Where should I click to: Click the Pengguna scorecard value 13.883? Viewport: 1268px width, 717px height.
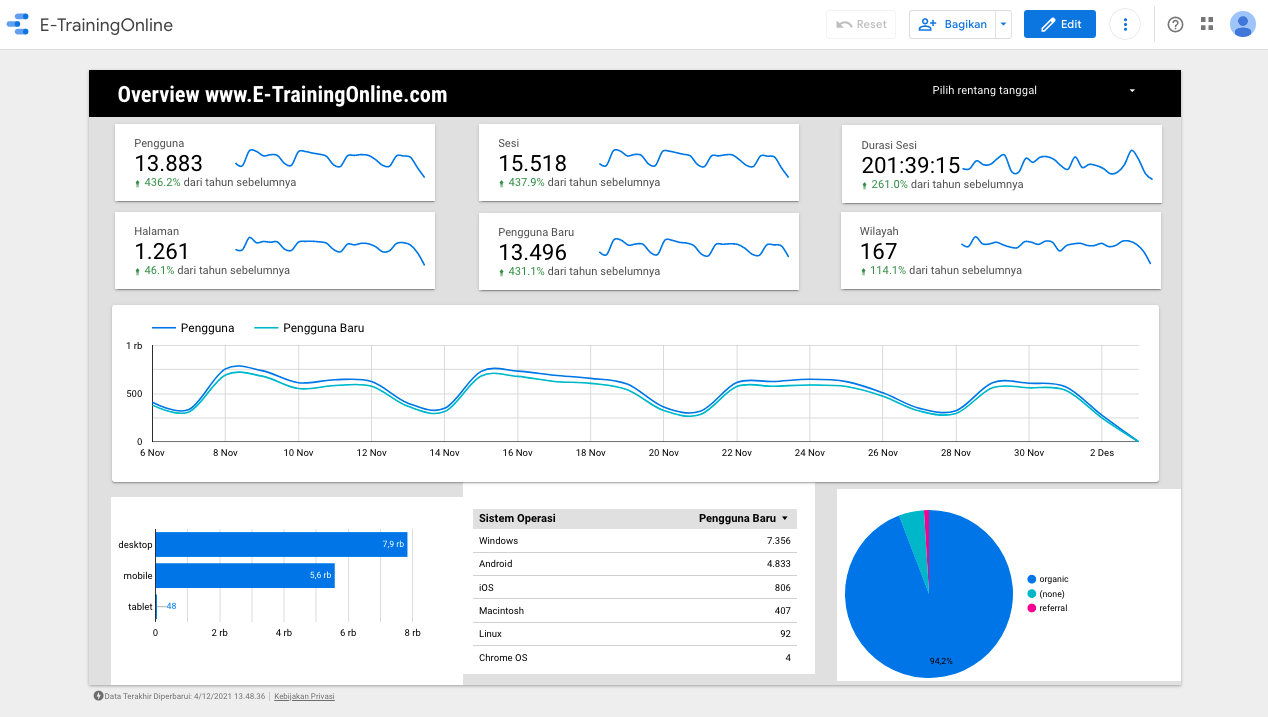[x=169, y=164]
